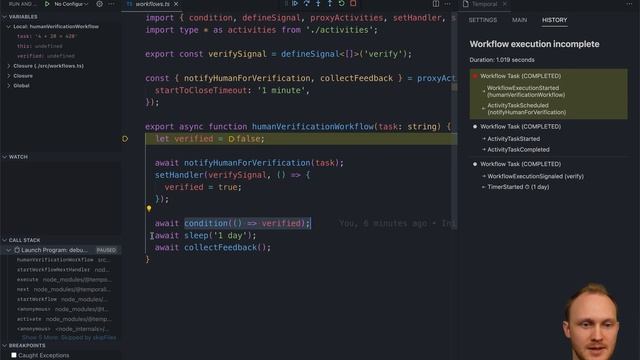Click the WorkflowExecutionStarted history event
Viewport: 640px width, 360px height.
coord(526,91)
